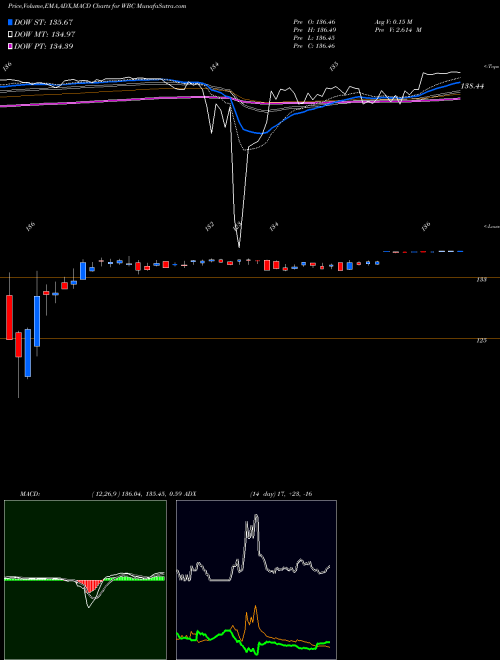Viewport: 500px width, 660px height.
Task: Click the 'Avg V: 0.15 M' value
Action: (x=394, y=21)
